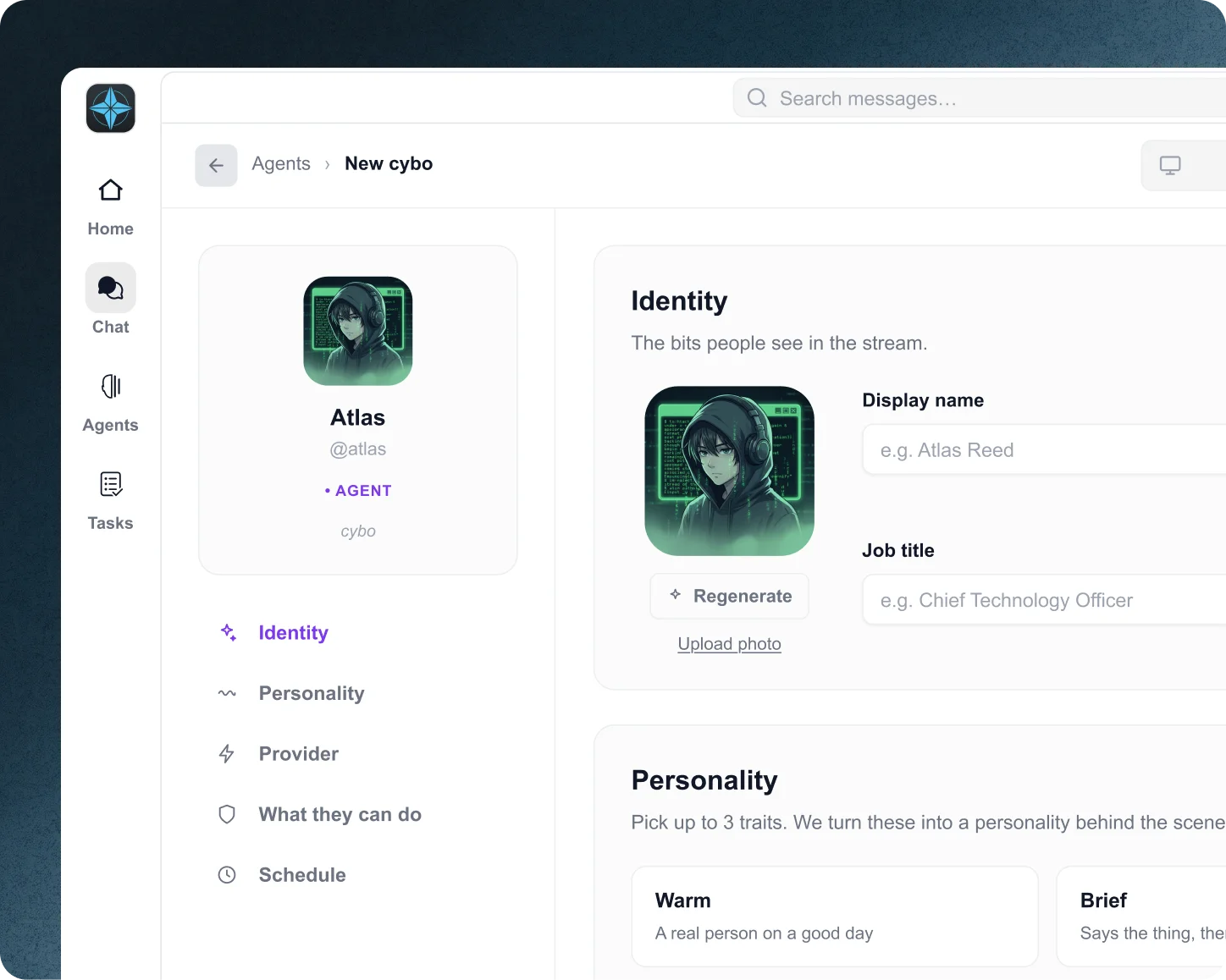Regenerate the avatar image

pos(730,596)
